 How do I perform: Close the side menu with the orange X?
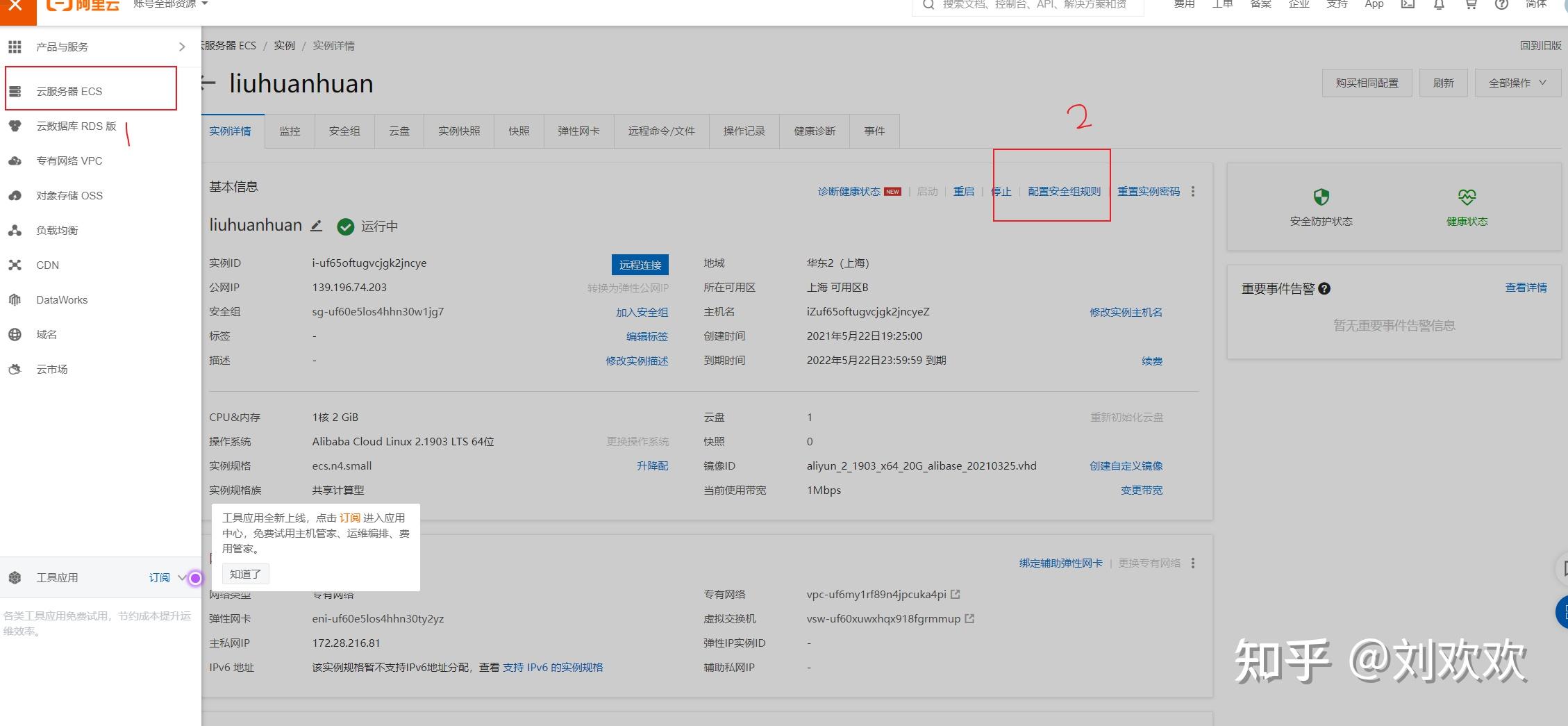click(16, 8)
